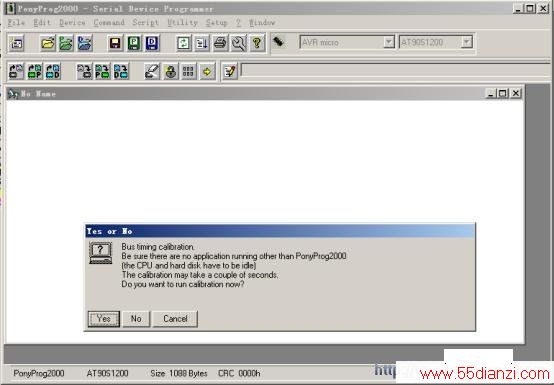Click the Save Data File 'D' icon
Image resolution: width=554 pixels, height=385 pixels.
tap(152, 43)
